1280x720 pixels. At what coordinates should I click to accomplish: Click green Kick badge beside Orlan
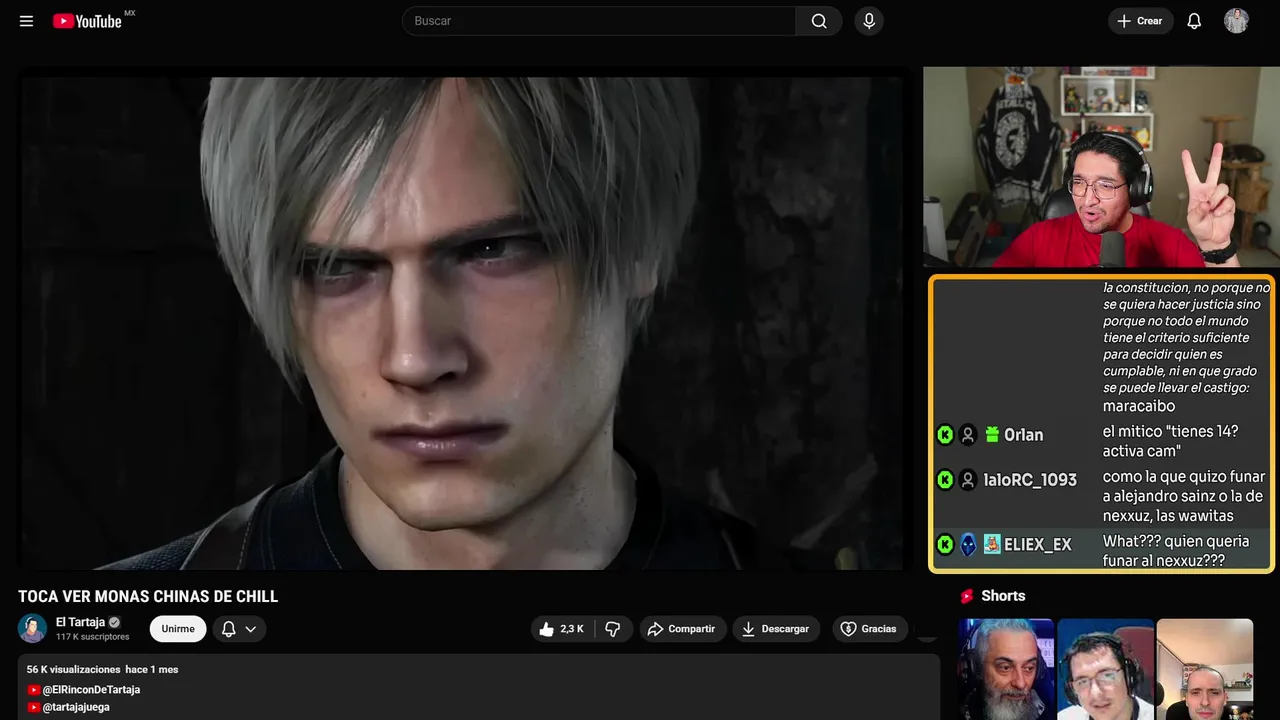pyautogui.click(x=945, y=435)
